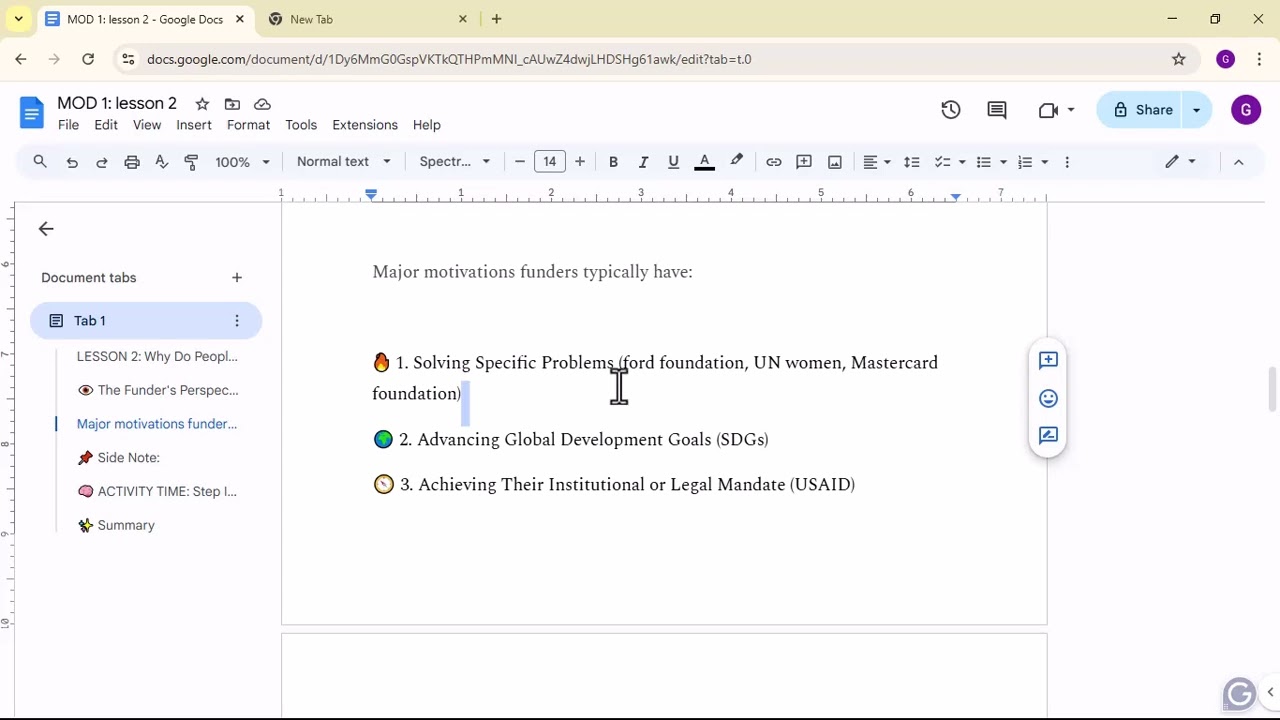1280x720 pixels.
Task: Open version history
Action: tap(951, 110)
